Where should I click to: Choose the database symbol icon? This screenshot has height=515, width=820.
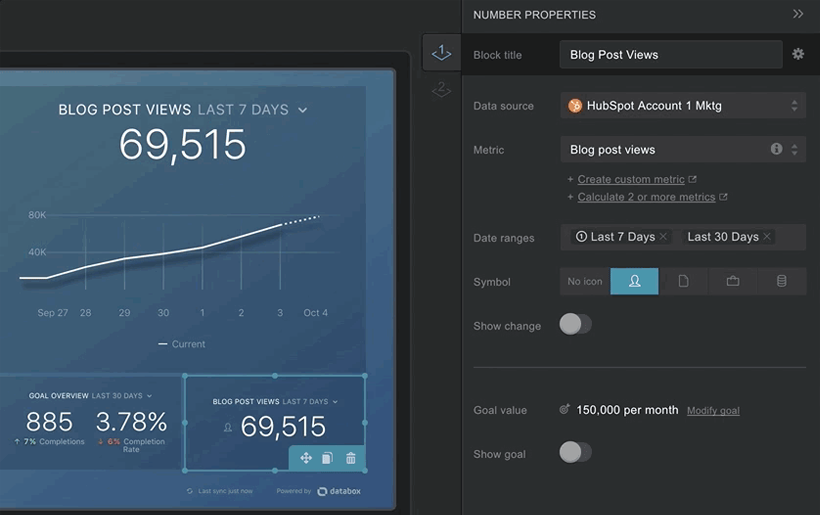pos(781,281)
